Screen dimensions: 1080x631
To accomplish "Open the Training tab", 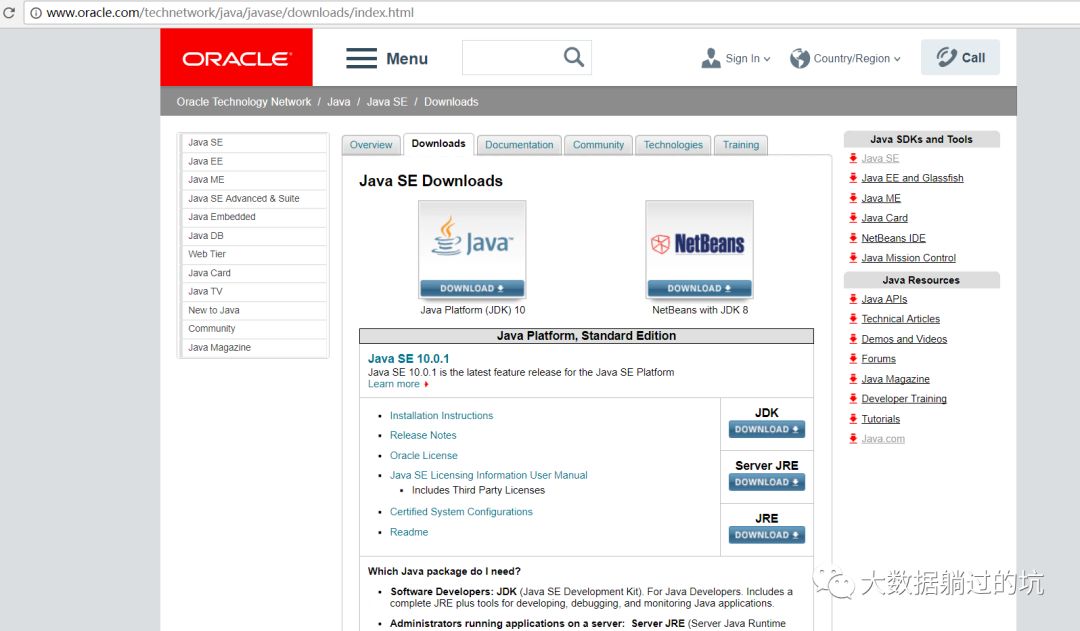I will (x=741, y=145).
